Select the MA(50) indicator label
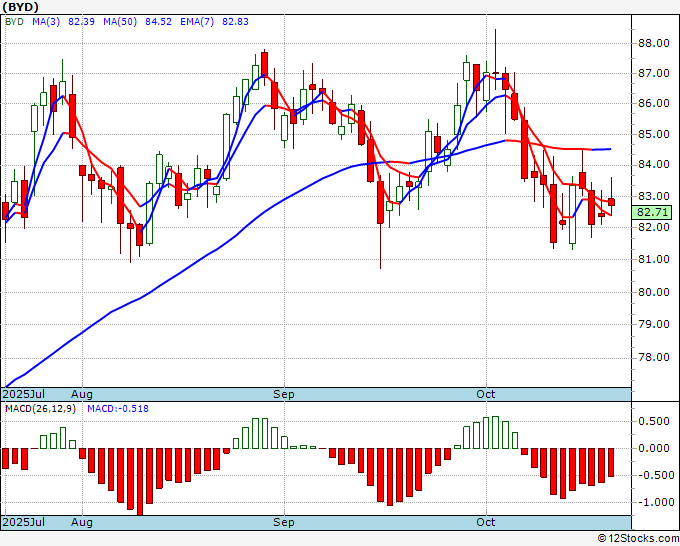Image resolution: width=680 pixels, height=546 pixels. point(120,22)
